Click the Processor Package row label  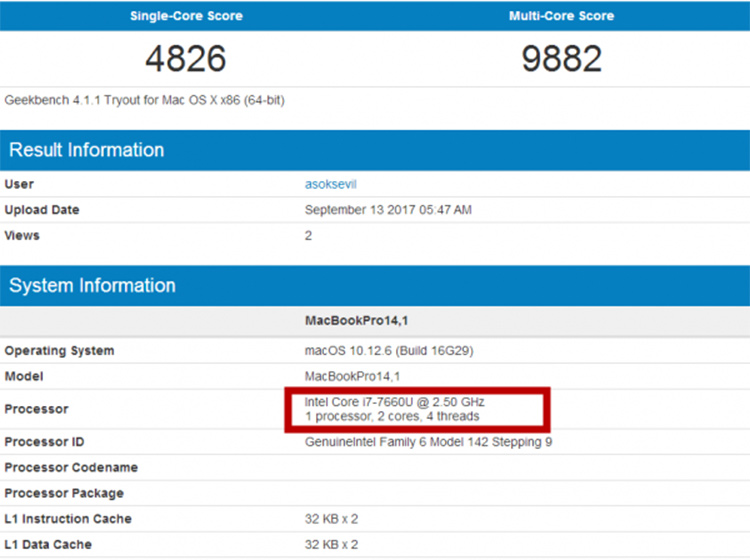[x=64, y=493]
